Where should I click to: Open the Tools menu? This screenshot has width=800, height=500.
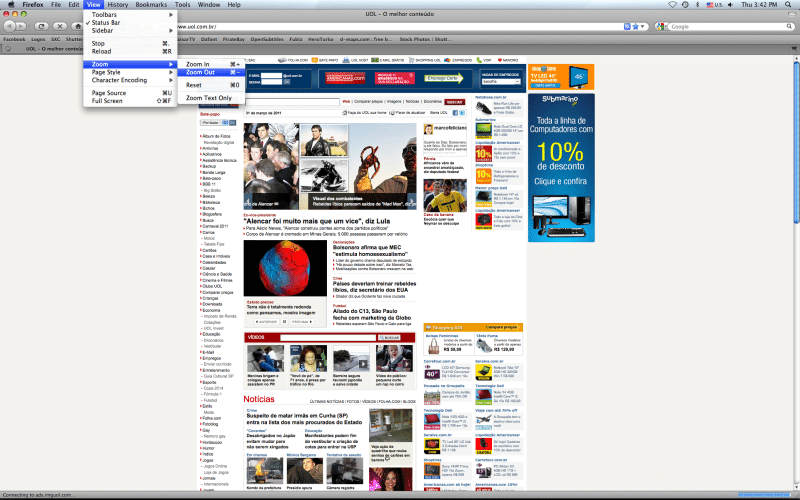pos(182,5)
